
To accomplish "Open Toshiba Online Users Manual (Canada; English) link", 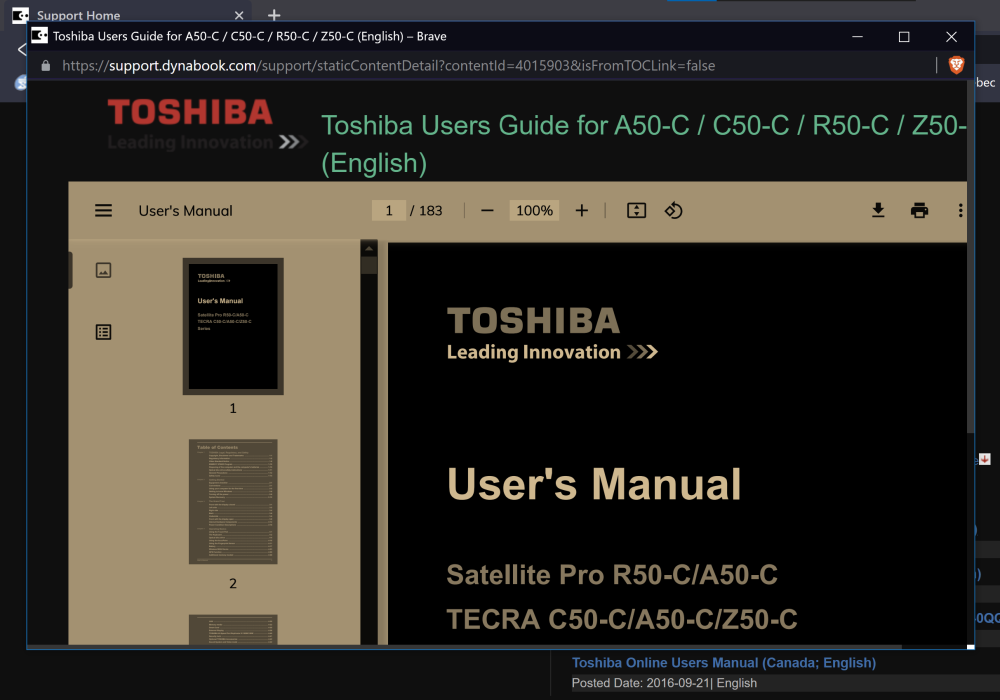I will click(x=724, y=662).
